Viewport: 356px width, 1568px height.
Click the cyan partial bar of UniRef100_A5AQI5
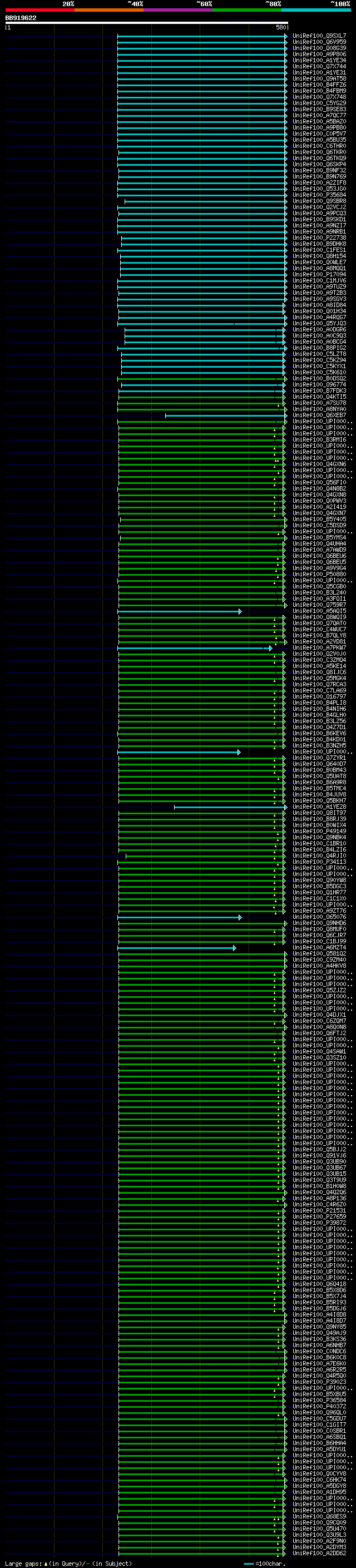180,611
